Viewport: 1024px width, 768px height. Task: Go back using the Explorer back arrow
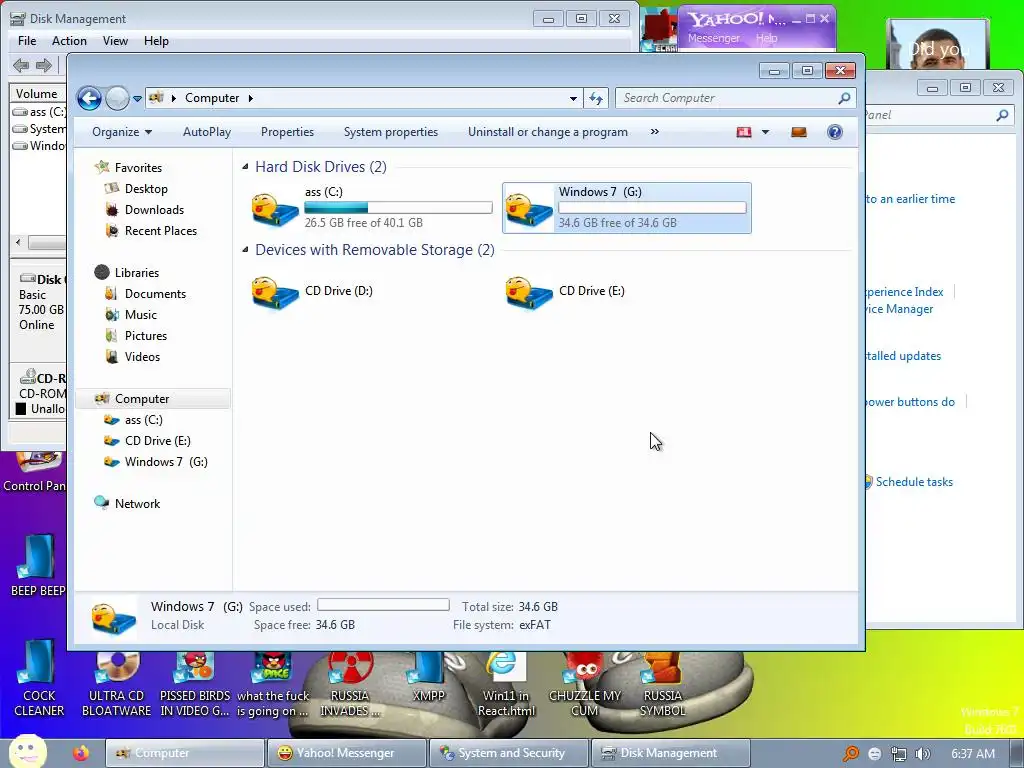tap(89, 99)
